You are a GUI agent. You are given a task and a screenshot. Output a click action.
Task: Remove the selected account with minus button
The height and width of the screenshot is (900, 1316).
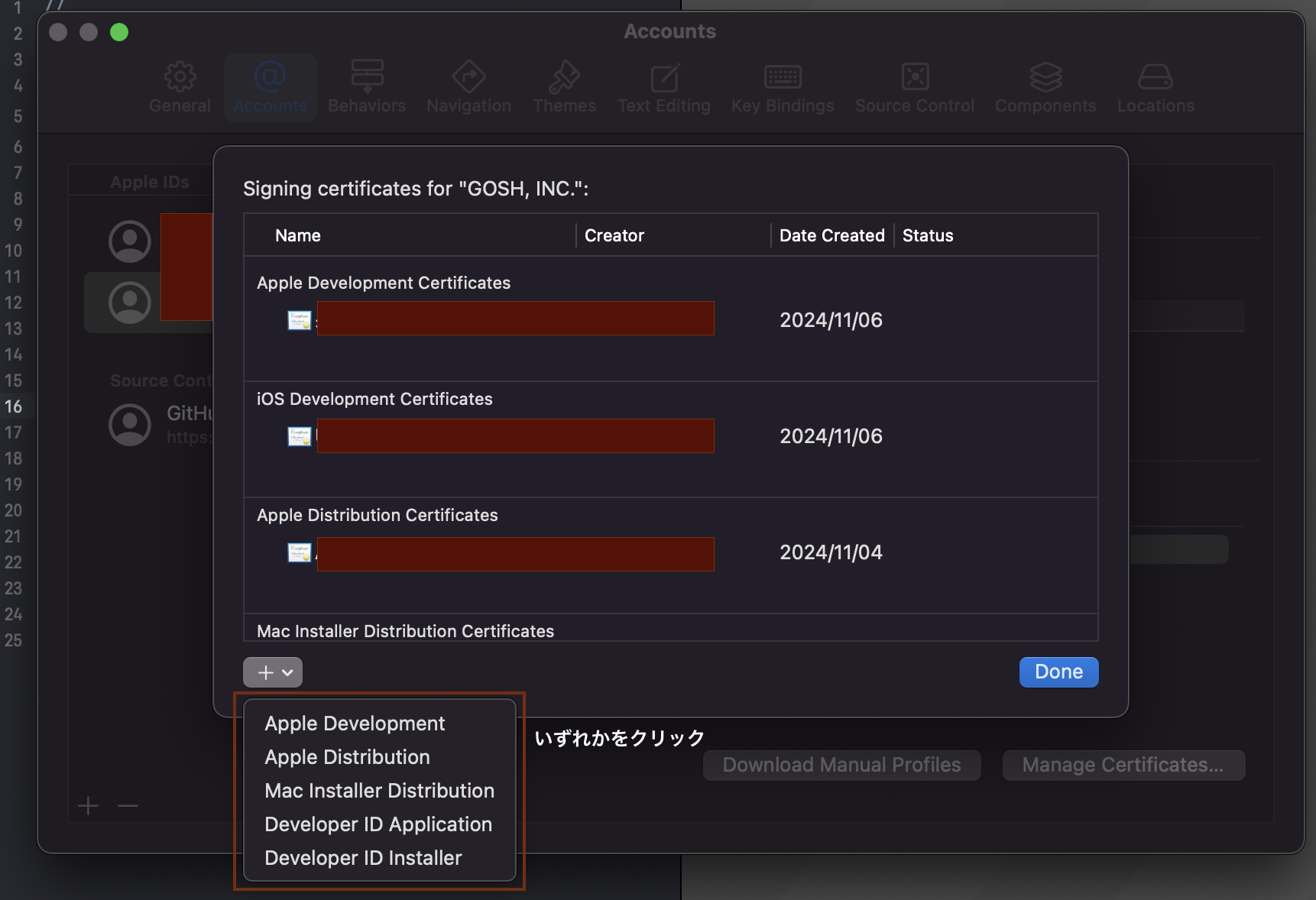pyautogui.click(x=127, y=805)
